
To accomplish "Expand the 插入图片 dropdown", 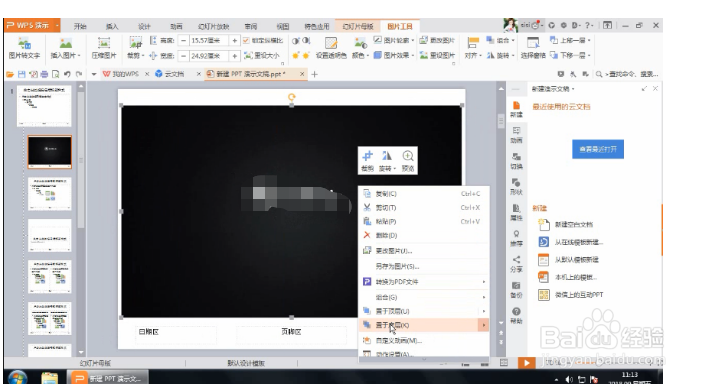I will [x=79, y=55].
